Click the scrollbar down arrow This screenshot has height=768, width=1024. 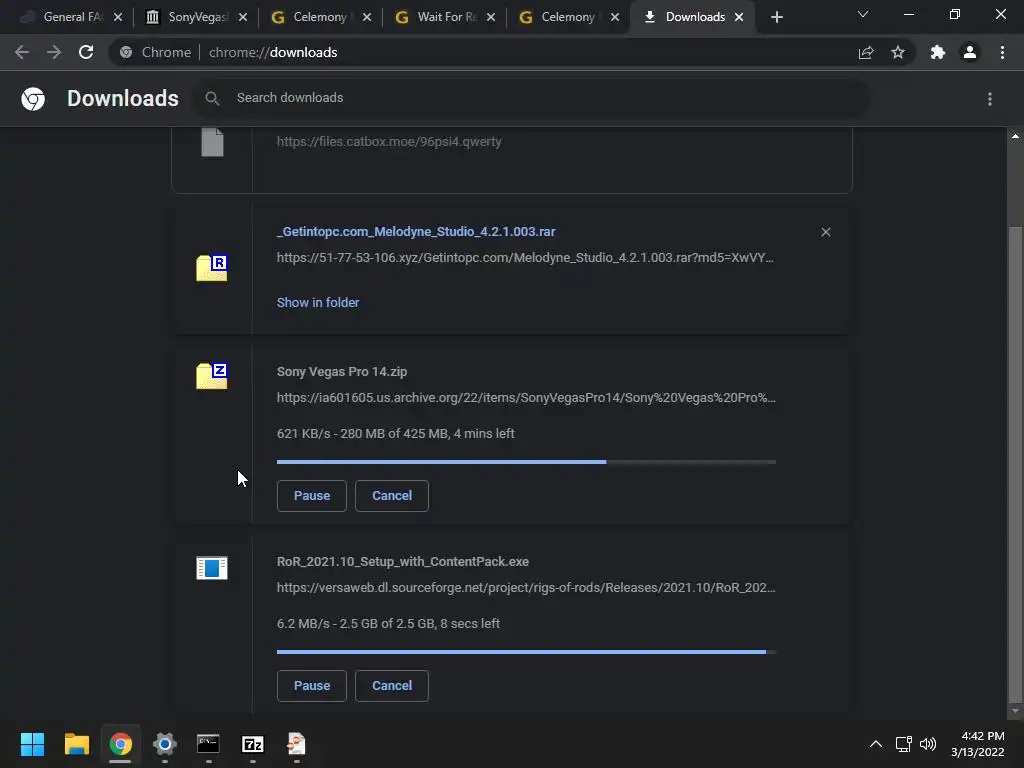tap(1015, 711)
